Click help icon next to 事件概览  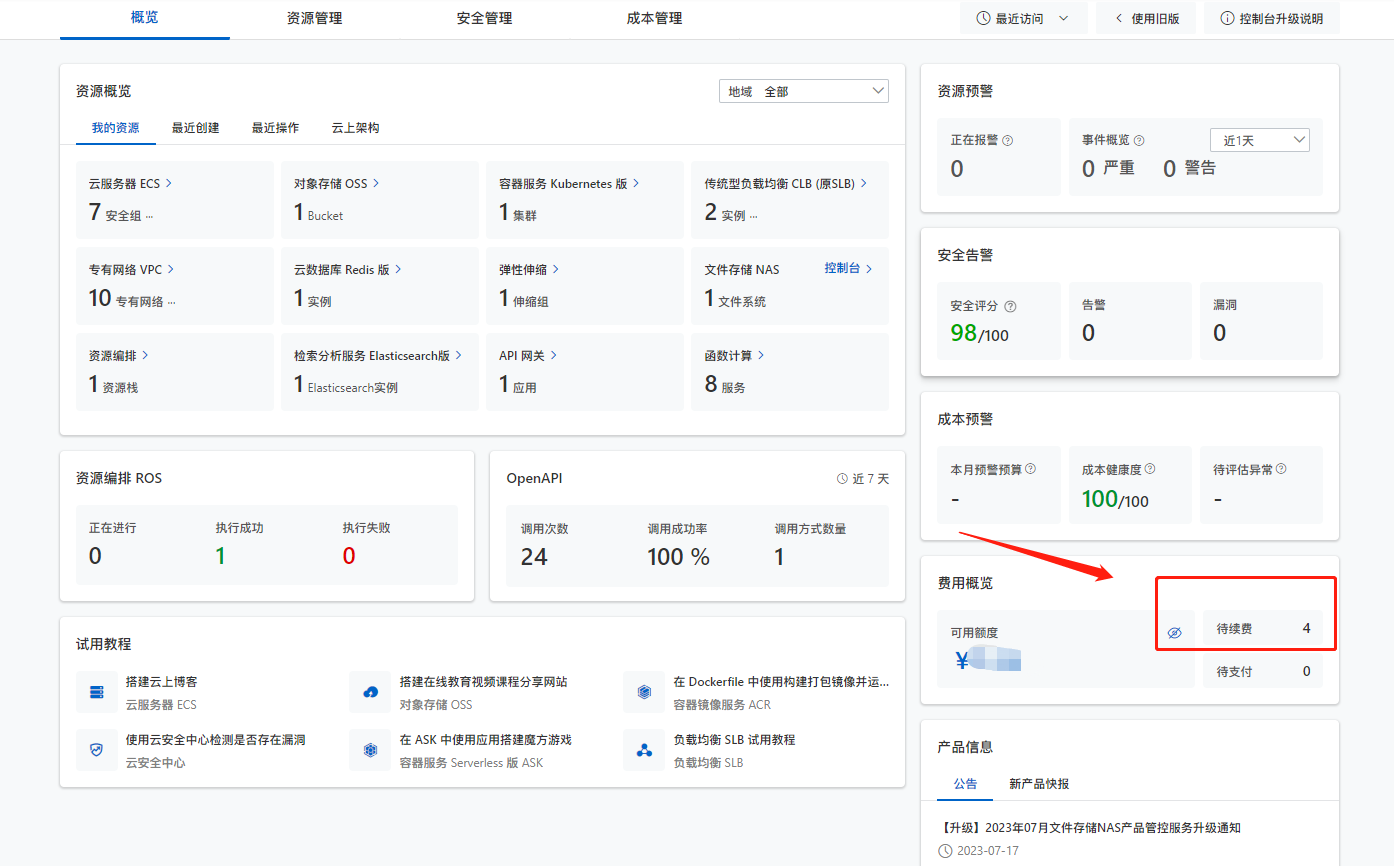click(x=1139, y=141)
